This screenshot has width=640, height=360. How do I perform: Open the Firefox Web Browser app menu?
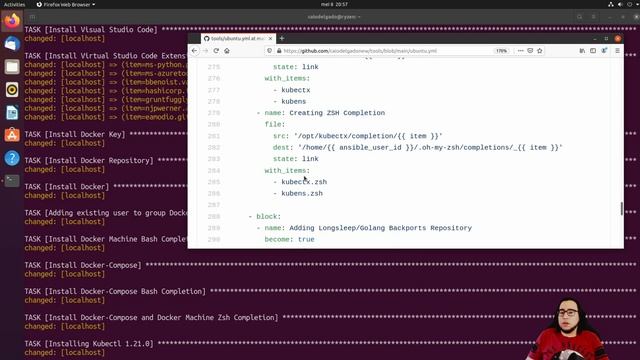coord(65,4)
